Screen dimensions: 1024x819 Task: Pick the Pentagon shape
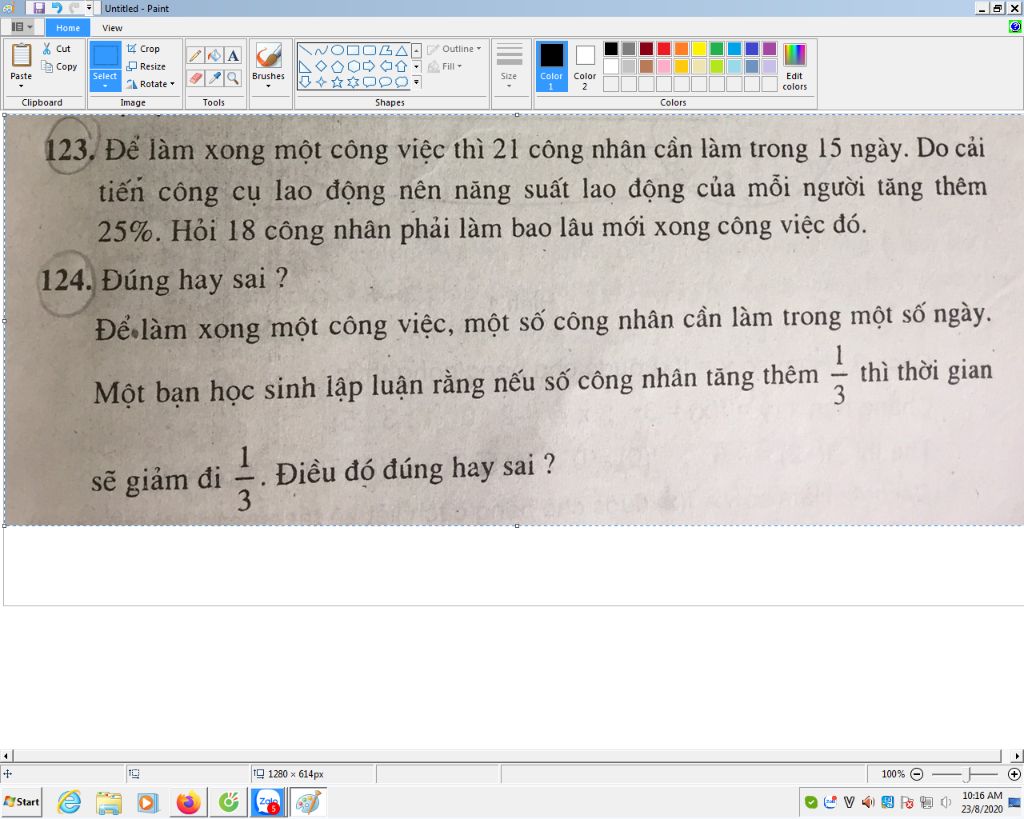click(337, 66)
